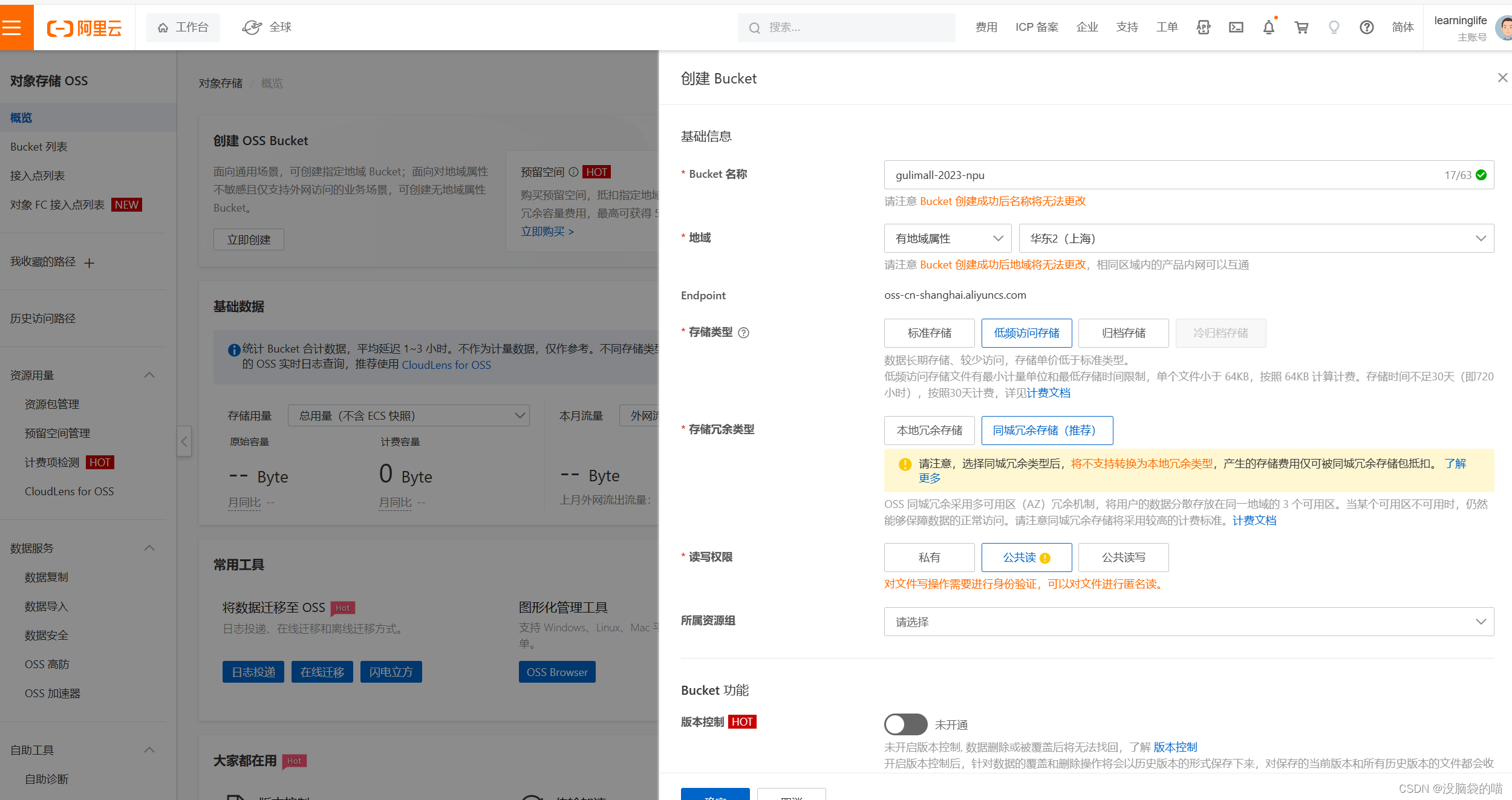This screenshot has height=800, width=1512.
Task: Click the storage type help icon
Action: pos(744,333)
